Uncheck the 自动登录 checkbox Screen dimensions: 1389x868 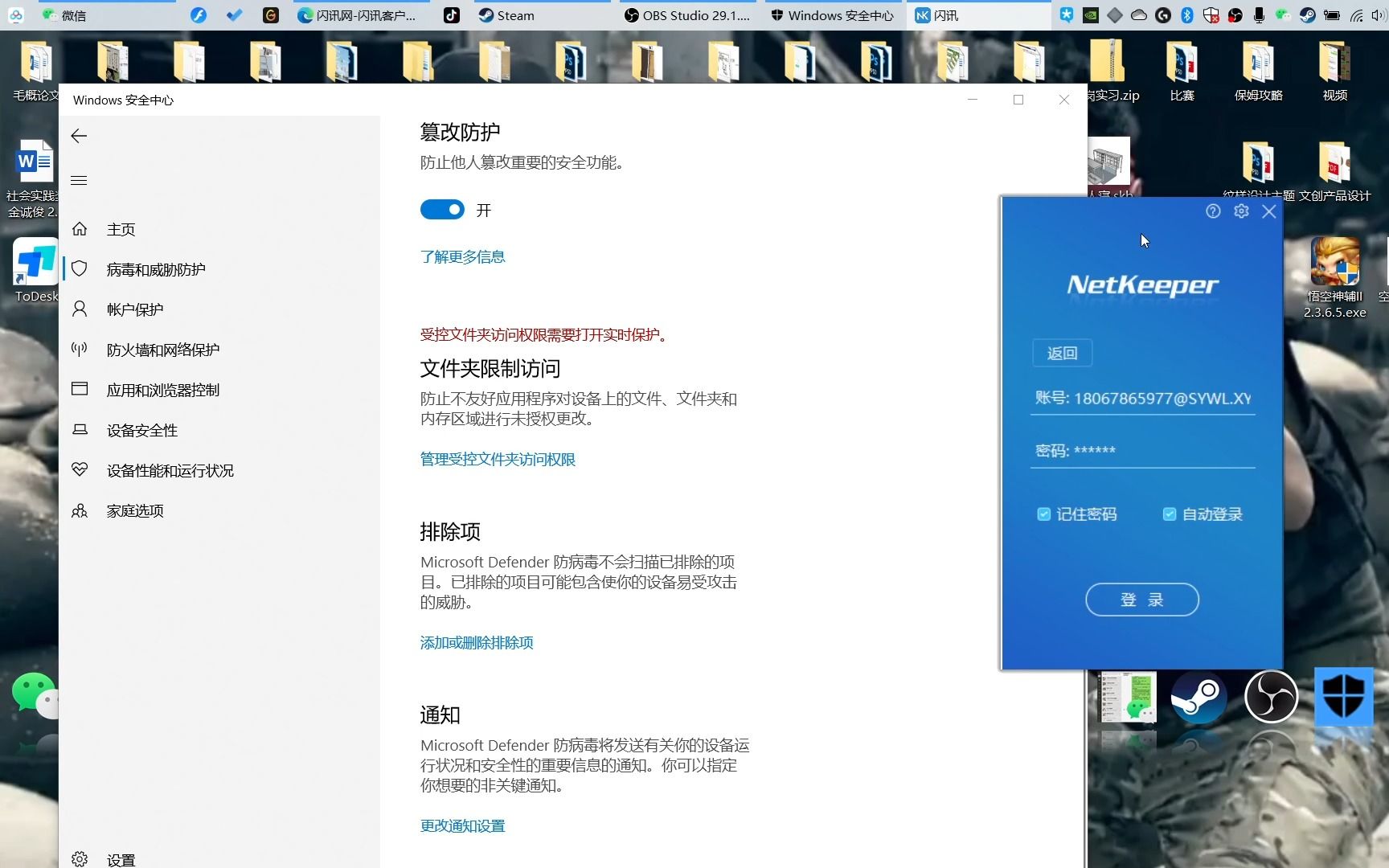(1170, 514)
